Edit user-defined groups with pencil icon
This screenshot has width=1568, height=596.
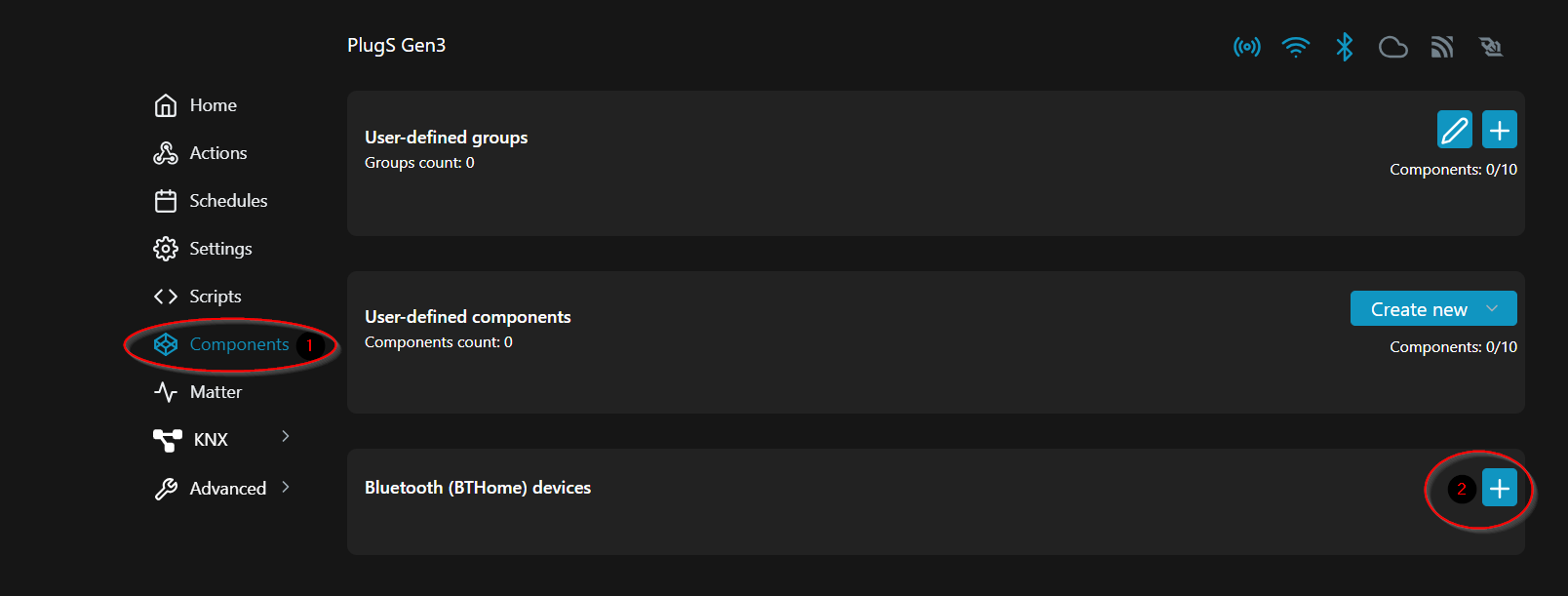coord(1454,130)
